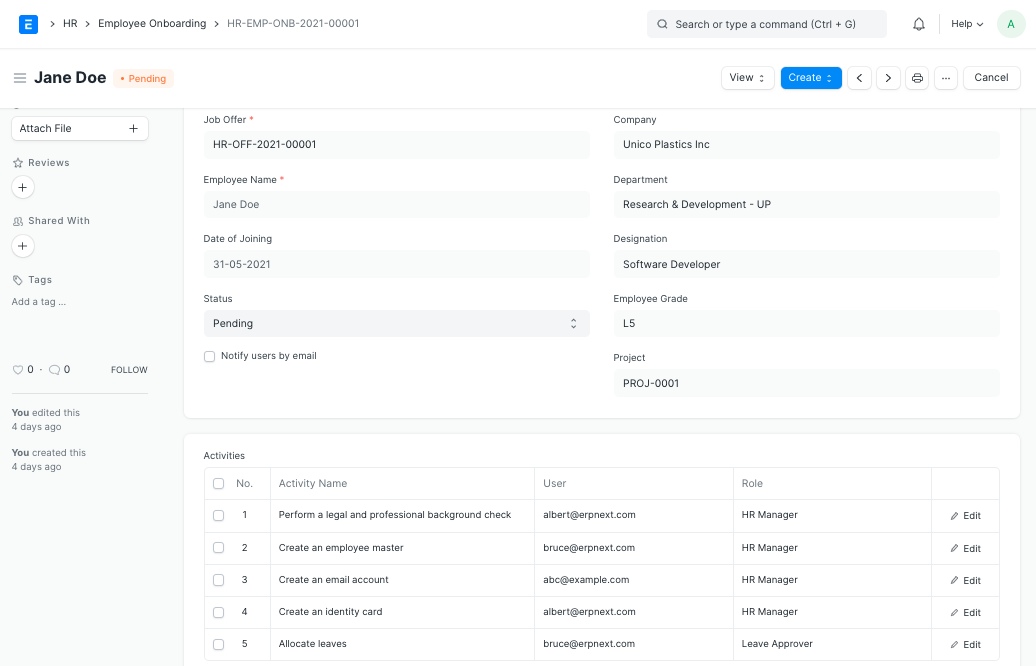
Task: Toggle the sidebar with the hamburger icon
Action: click(x=20, y=78)
